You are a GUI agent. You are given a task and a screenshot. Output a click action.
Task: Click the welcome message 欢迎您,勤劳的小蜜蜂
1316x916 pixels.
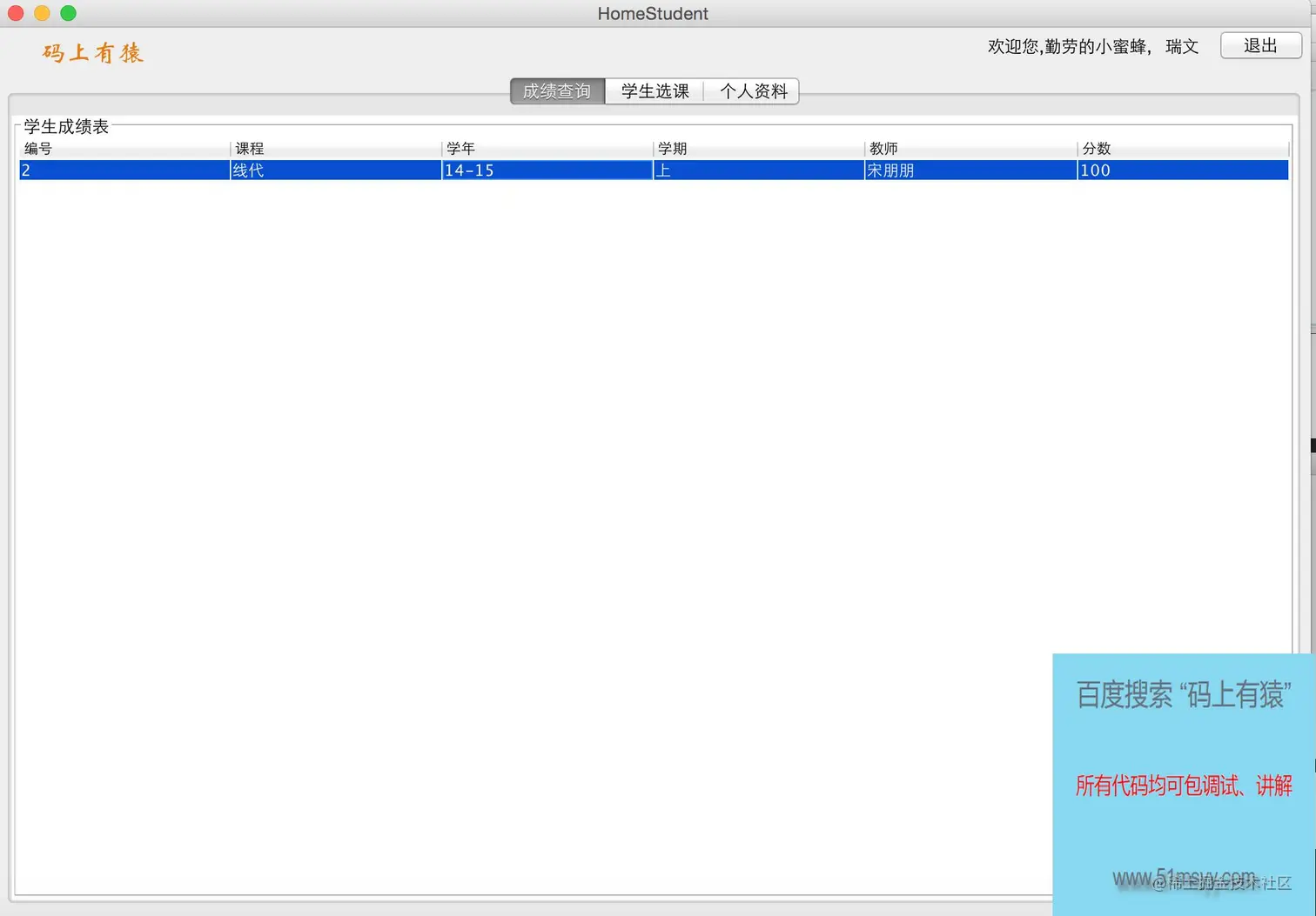tap(1069, 47)
